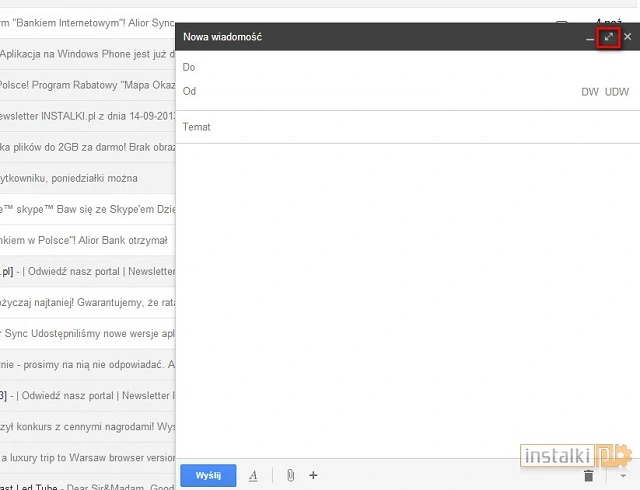
Task: Open the Gwarantujemy, że rata email
Action: click(x=87, y=303)
